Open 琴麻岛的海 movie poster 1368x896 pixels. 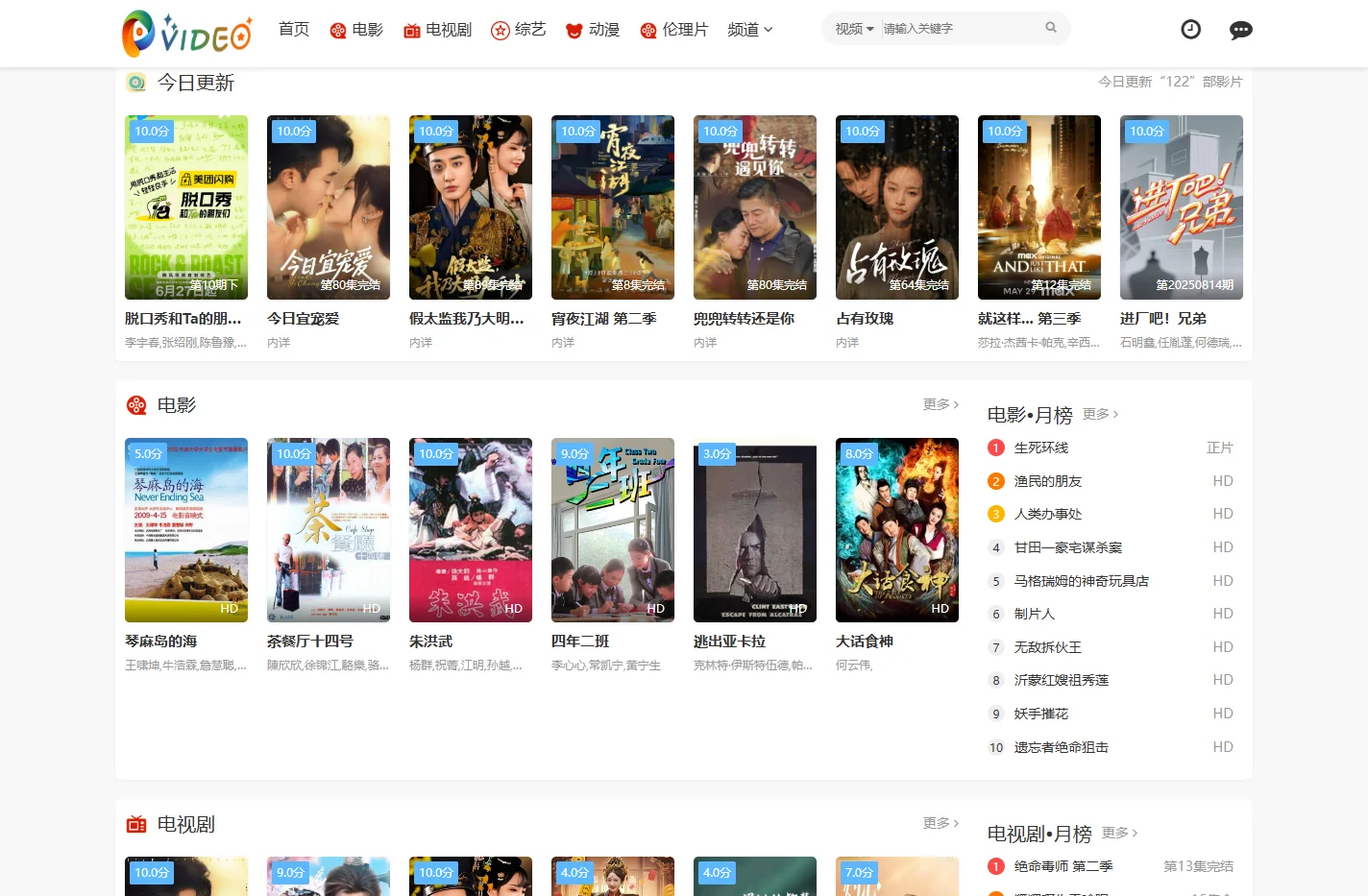click(186, 530)
